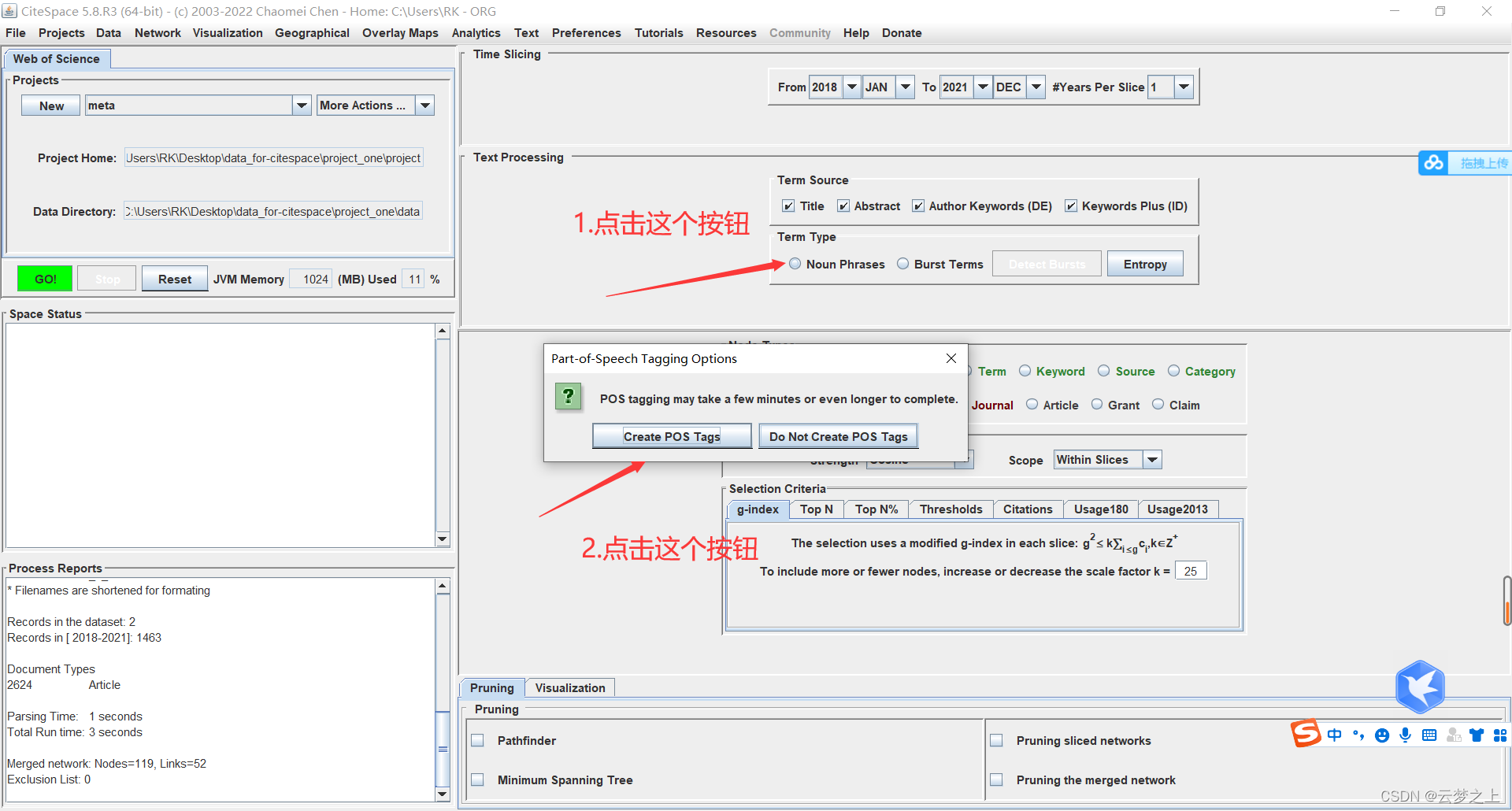Open the Geographical menu

tap(312, 33)
